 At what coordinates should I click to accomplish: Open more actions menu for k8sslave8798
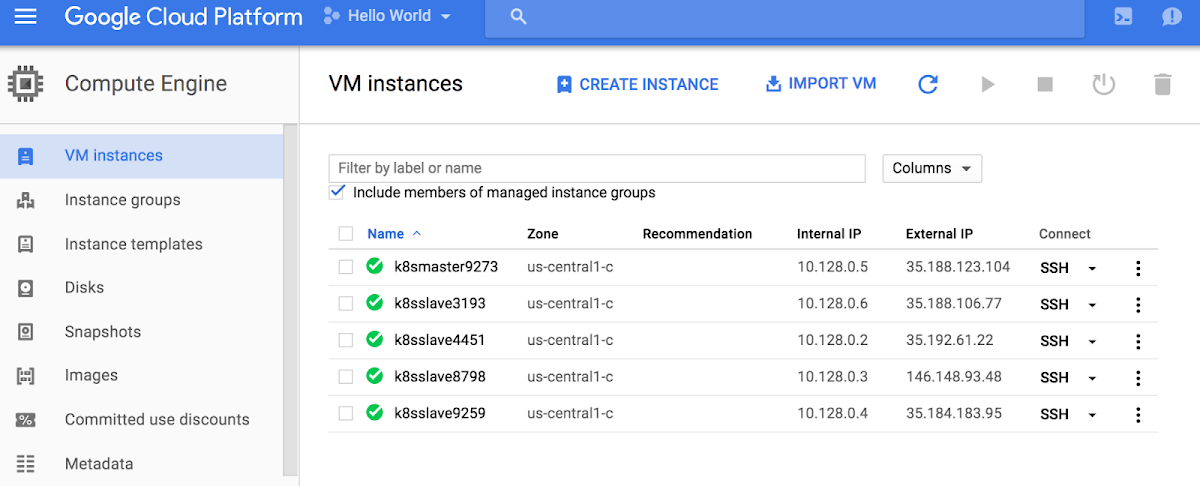[1138, 378]
